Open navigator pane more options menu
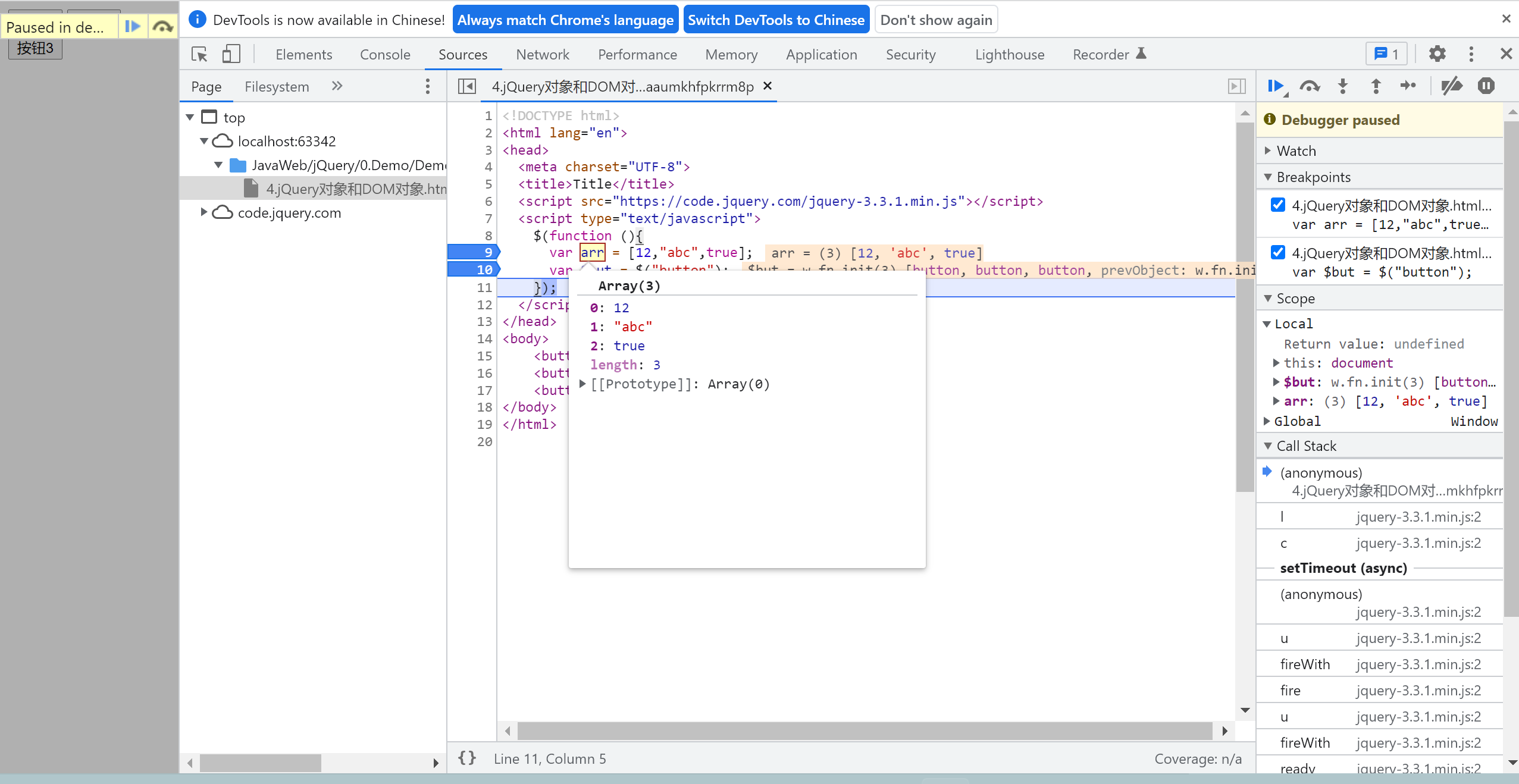This screenshot has height=784, width=1519. tap(427, 87)
